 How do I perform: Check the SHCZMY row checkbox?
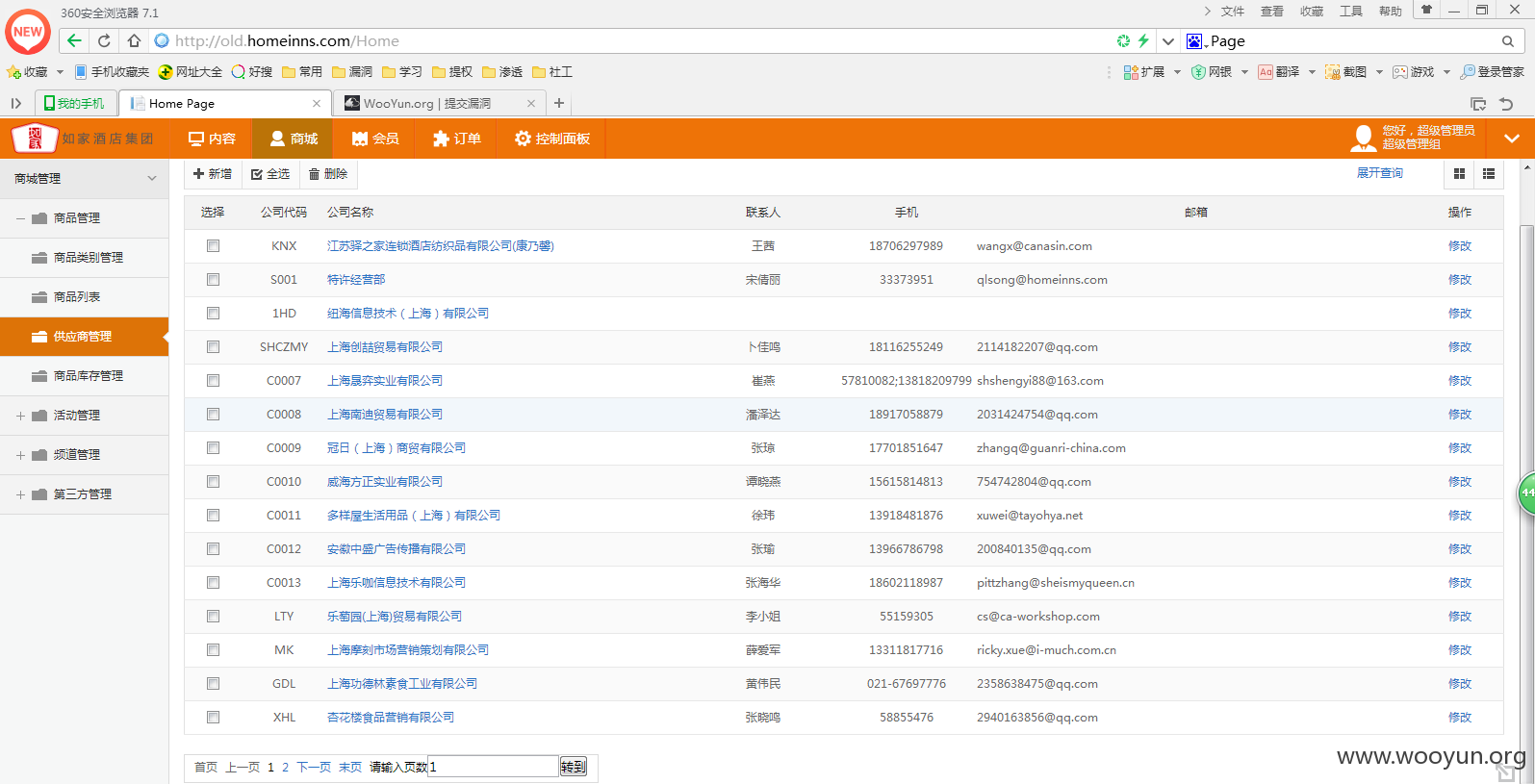point(213,347)
